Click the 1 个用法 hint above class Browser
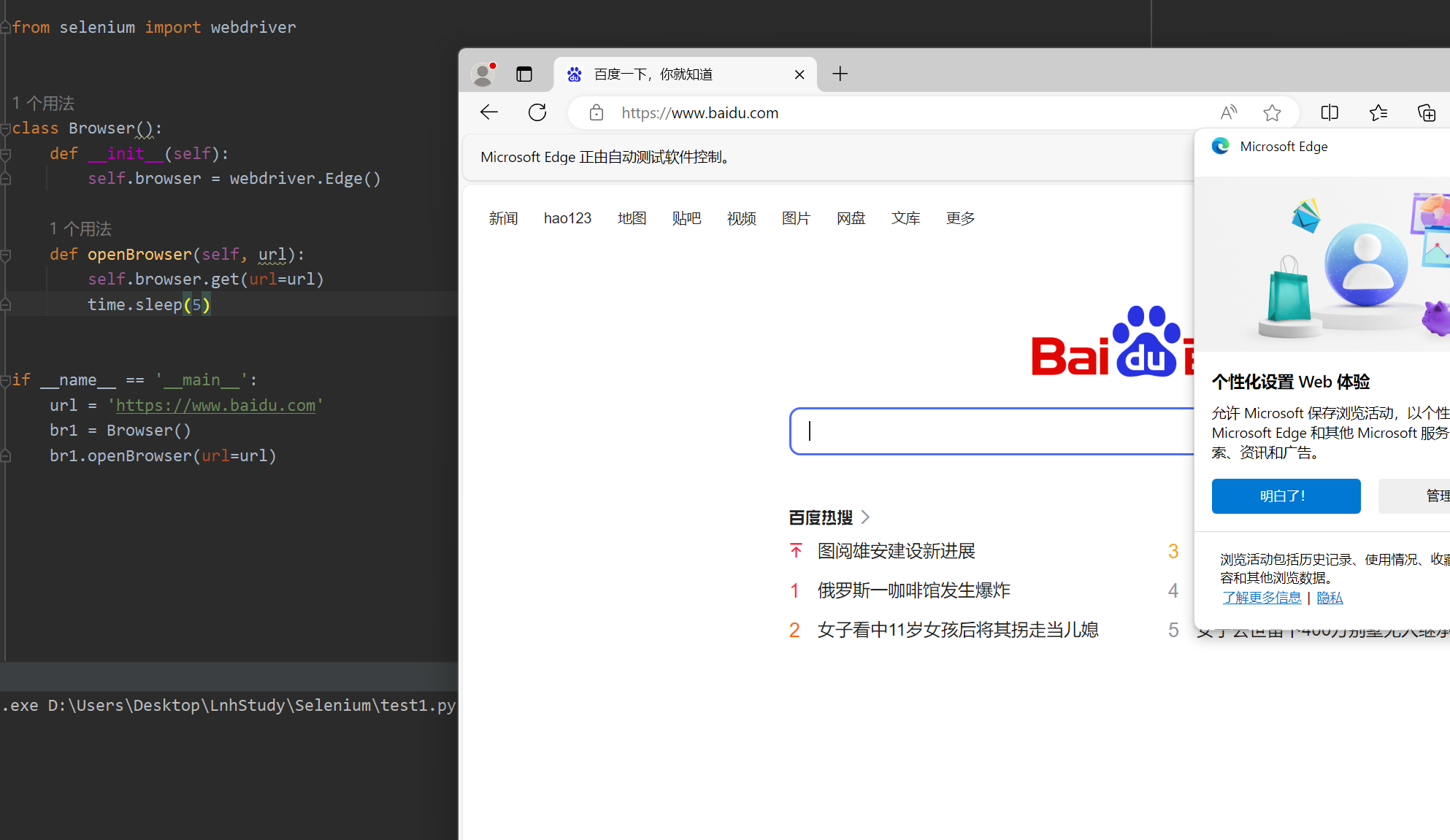Viewport: 1450px width, 840px height. 43,103
